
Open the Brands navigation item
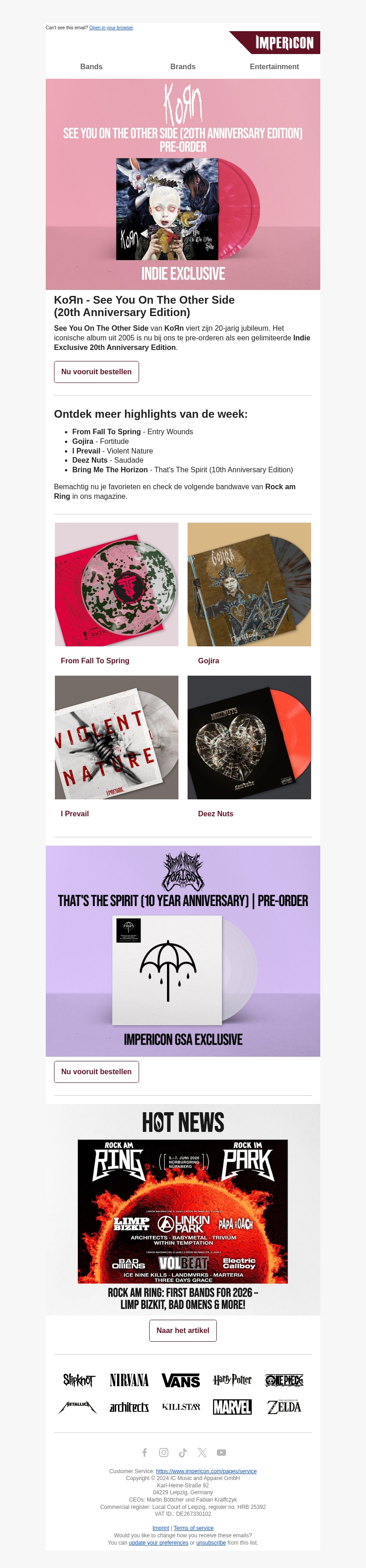pyautogui.click(x=183, y=66)
